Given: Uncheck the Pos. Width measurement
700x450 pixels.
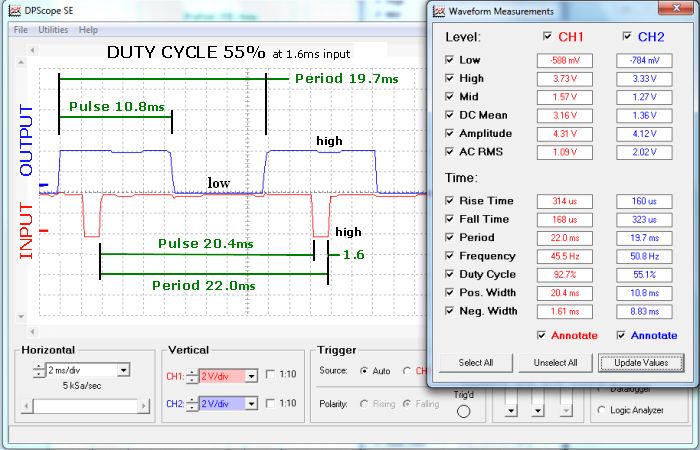Looking at the screenshot, I should click(450, 292).
